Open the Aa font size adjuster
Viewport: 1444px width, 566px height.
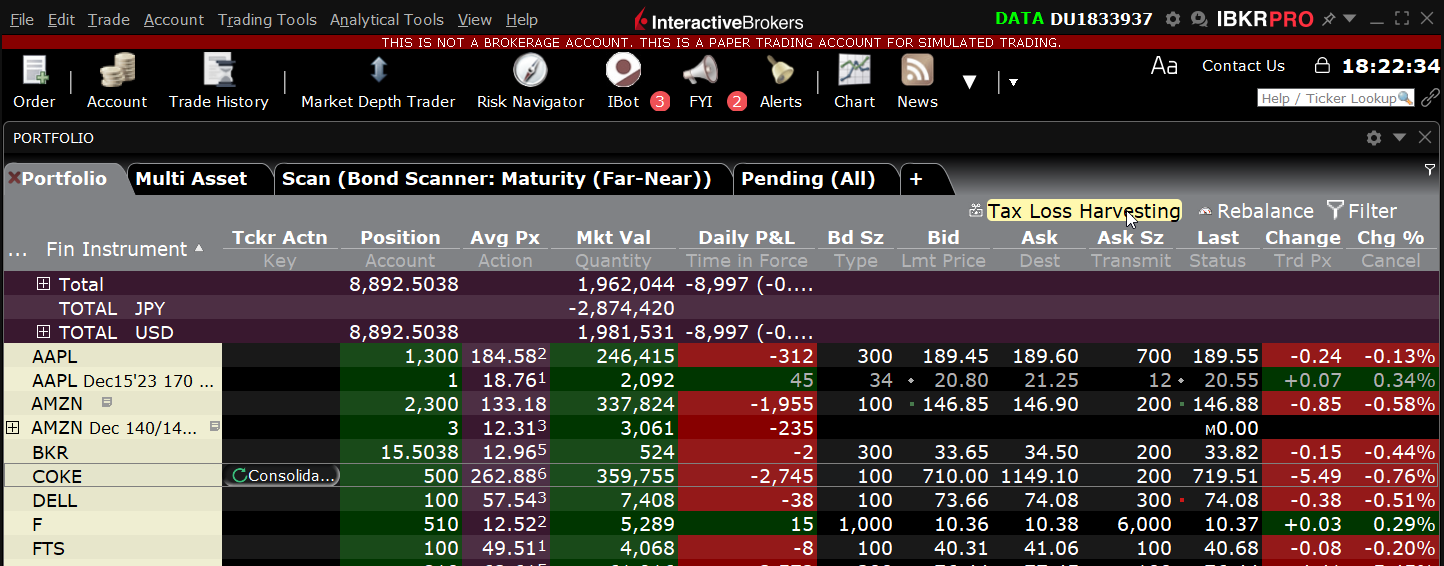1164,66
